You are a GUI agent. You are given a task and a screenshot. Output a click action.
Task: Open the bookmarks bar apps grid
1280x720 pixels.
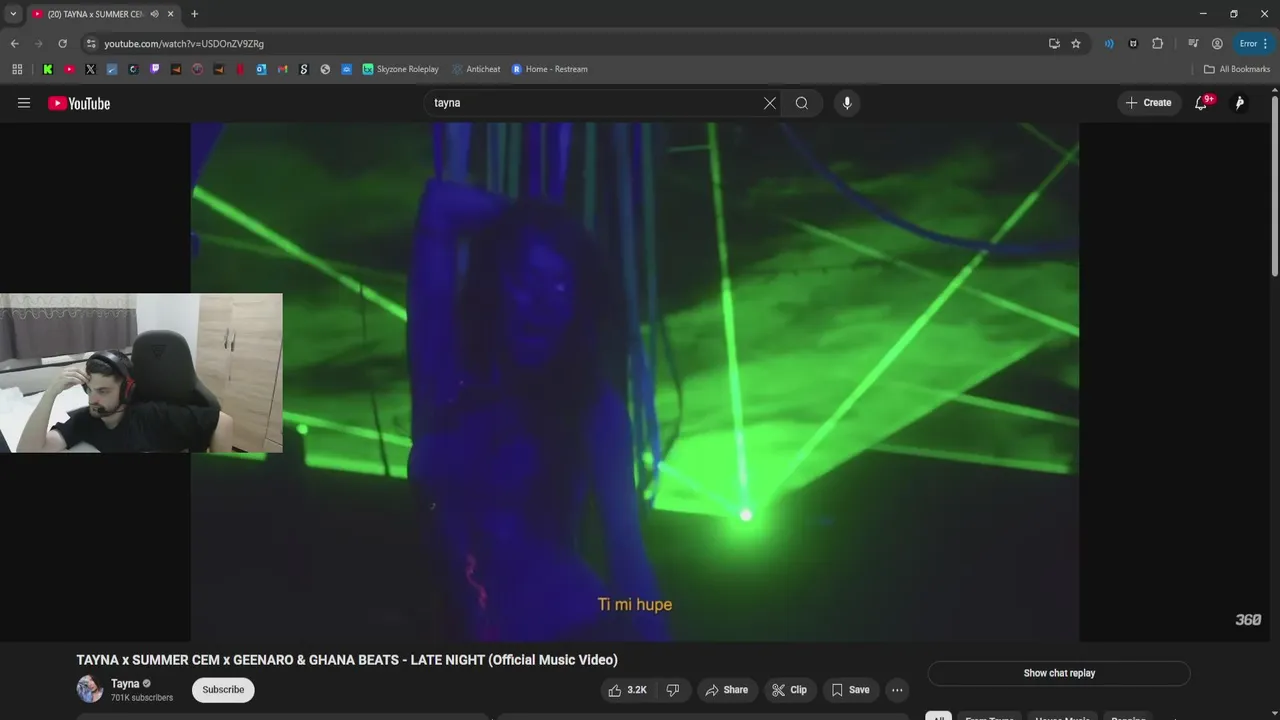click(x=17, y=69)
